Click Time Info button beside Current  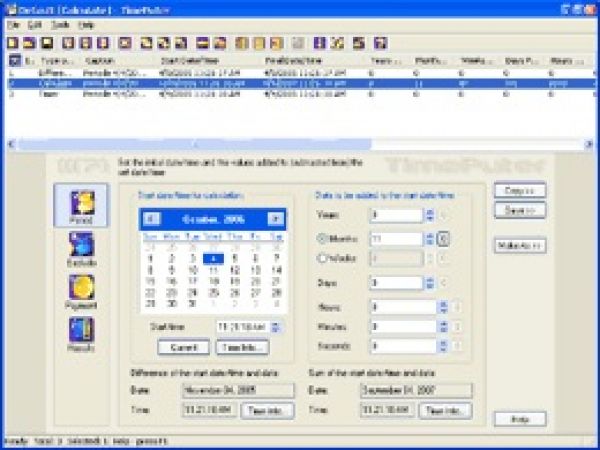coord(243,347)
